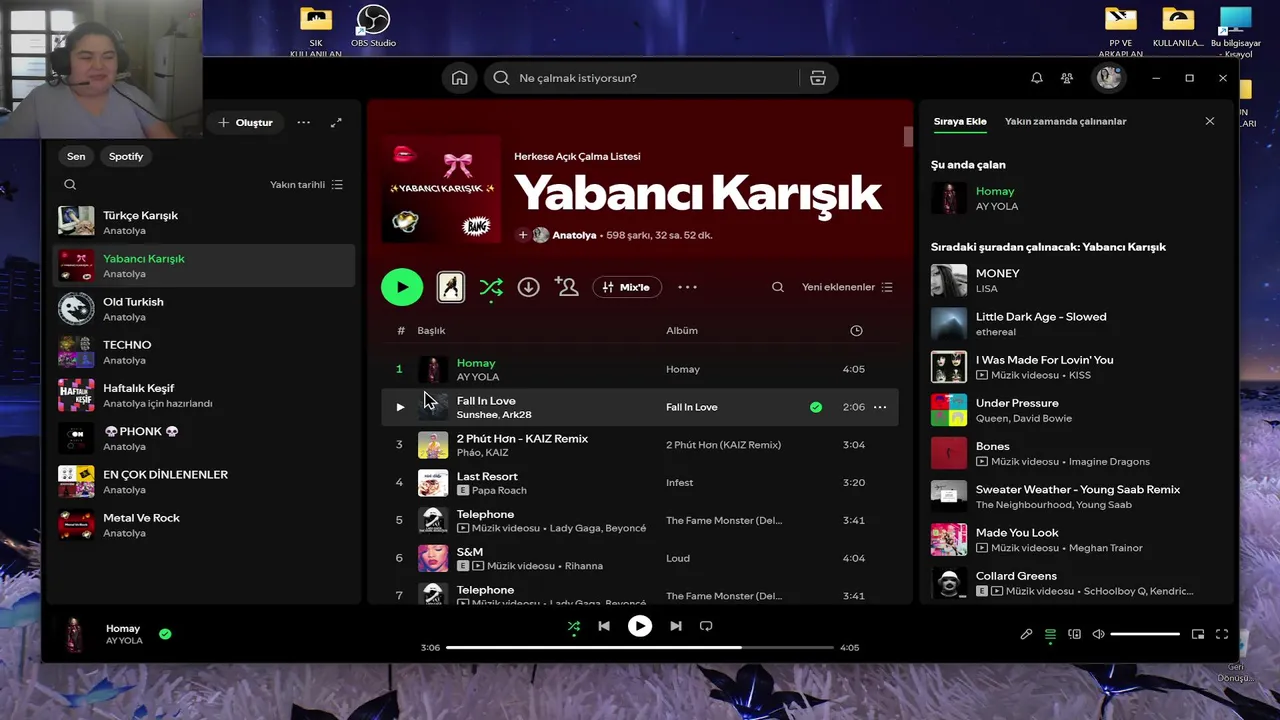Filter library by Sen
Viewport: 1280px width, 720px height.
click(76, 156)
